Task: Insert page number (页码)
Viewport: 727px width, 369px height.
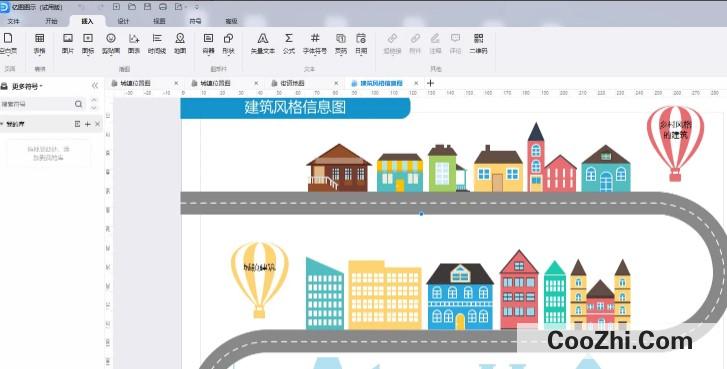Action: (x=341, y=43)
